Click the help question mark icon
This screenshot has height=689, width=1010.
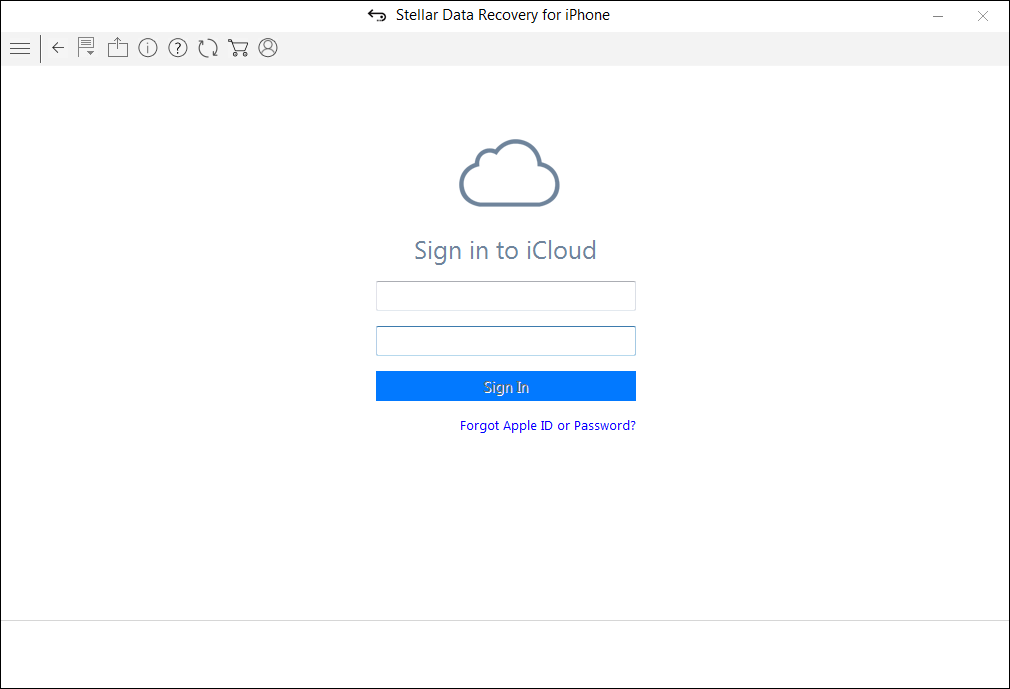click(x=178, y=48)
